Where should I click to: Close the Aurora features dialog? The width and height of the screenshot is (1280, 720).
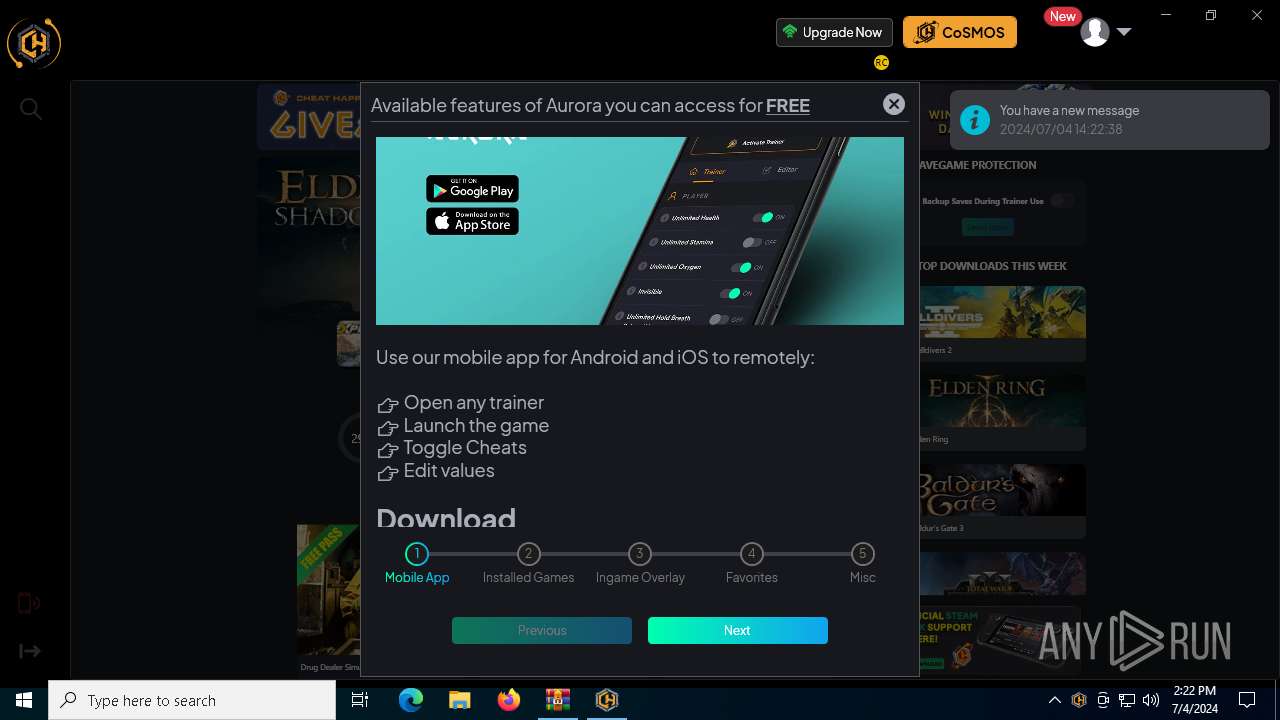click(x=894, y=104)
